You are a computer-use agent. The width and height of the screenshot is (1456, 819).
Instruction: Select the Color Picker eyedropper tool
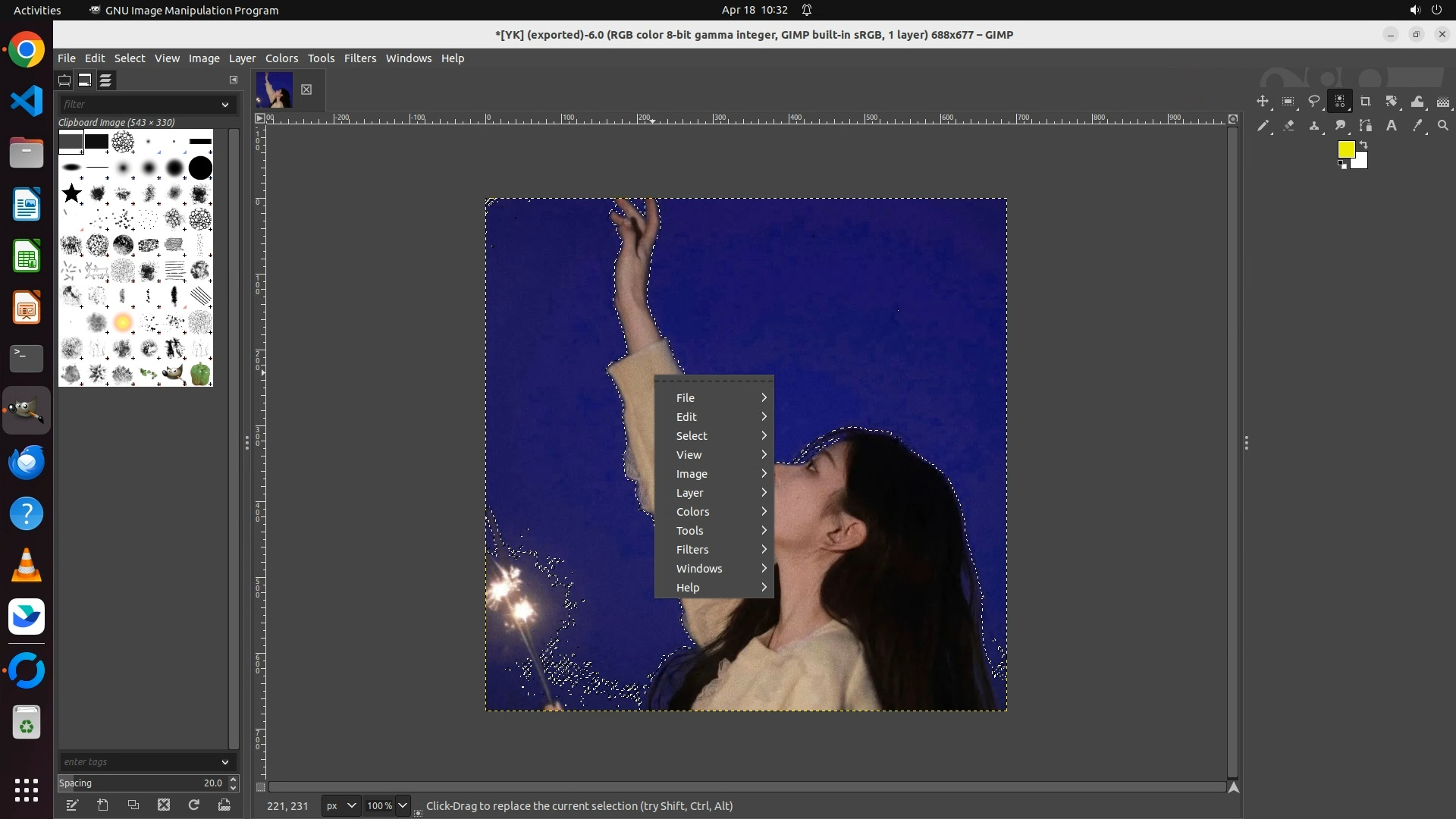pos(1417,126)
